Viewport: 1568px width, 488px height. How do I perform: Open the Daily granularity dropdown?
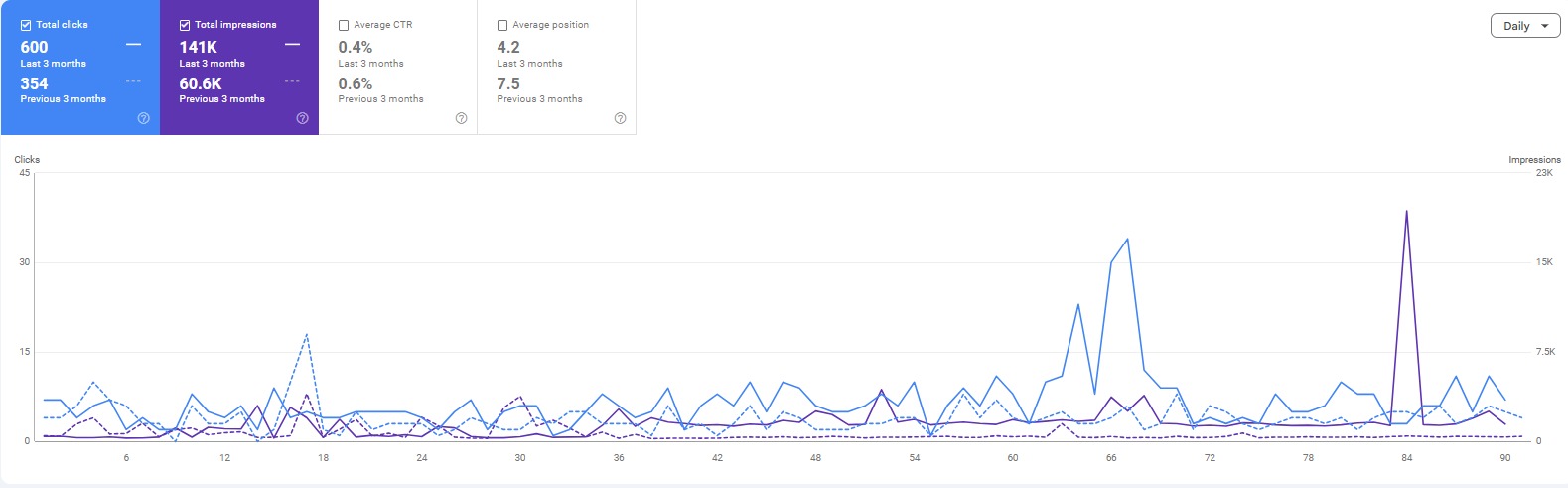click(x=1524, y=26)
